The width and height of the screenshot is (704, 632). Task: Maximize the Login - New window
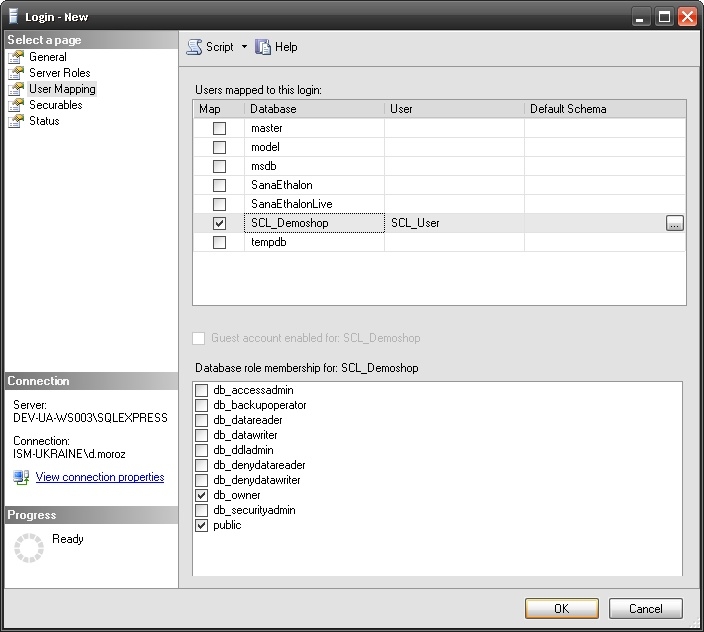click(x=664, y=17)
